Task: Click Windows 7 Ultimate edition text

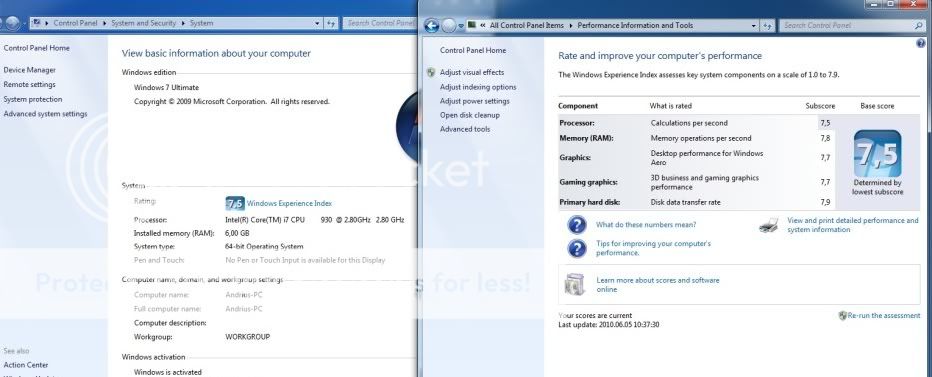Action: click(x=166, y=87)
